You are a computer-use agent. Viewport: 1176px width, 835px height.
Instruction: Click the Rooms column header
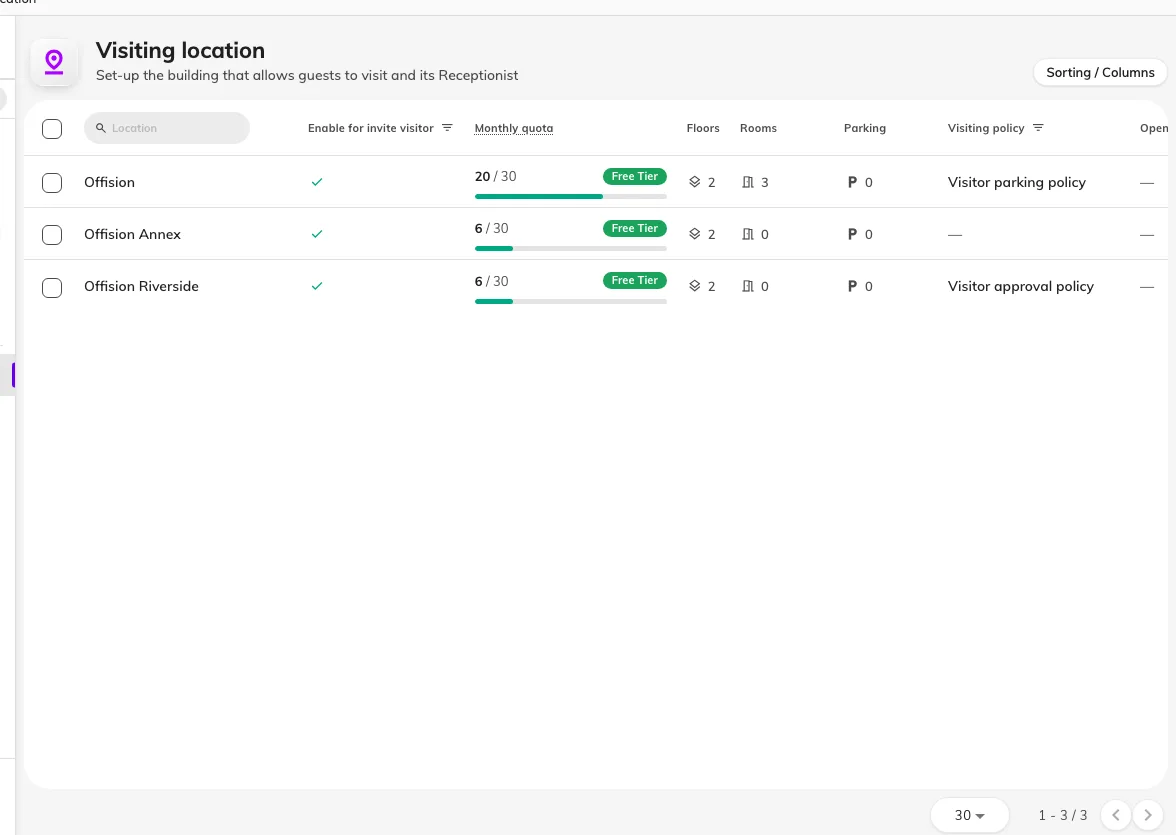758,128
